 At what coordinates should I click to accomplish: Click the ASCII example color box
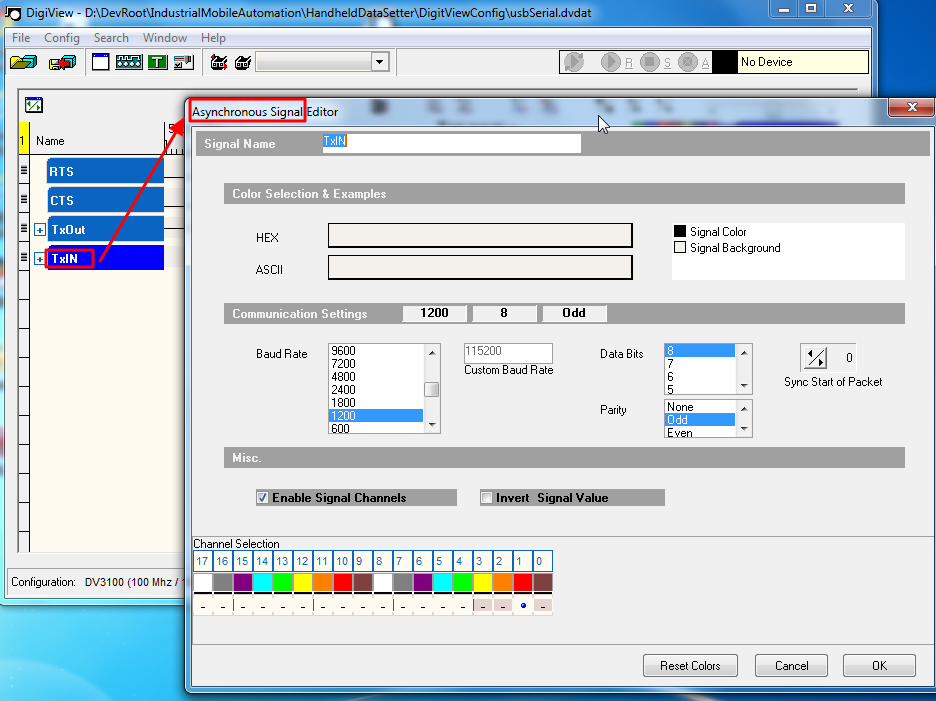click(x=480, y=268)
